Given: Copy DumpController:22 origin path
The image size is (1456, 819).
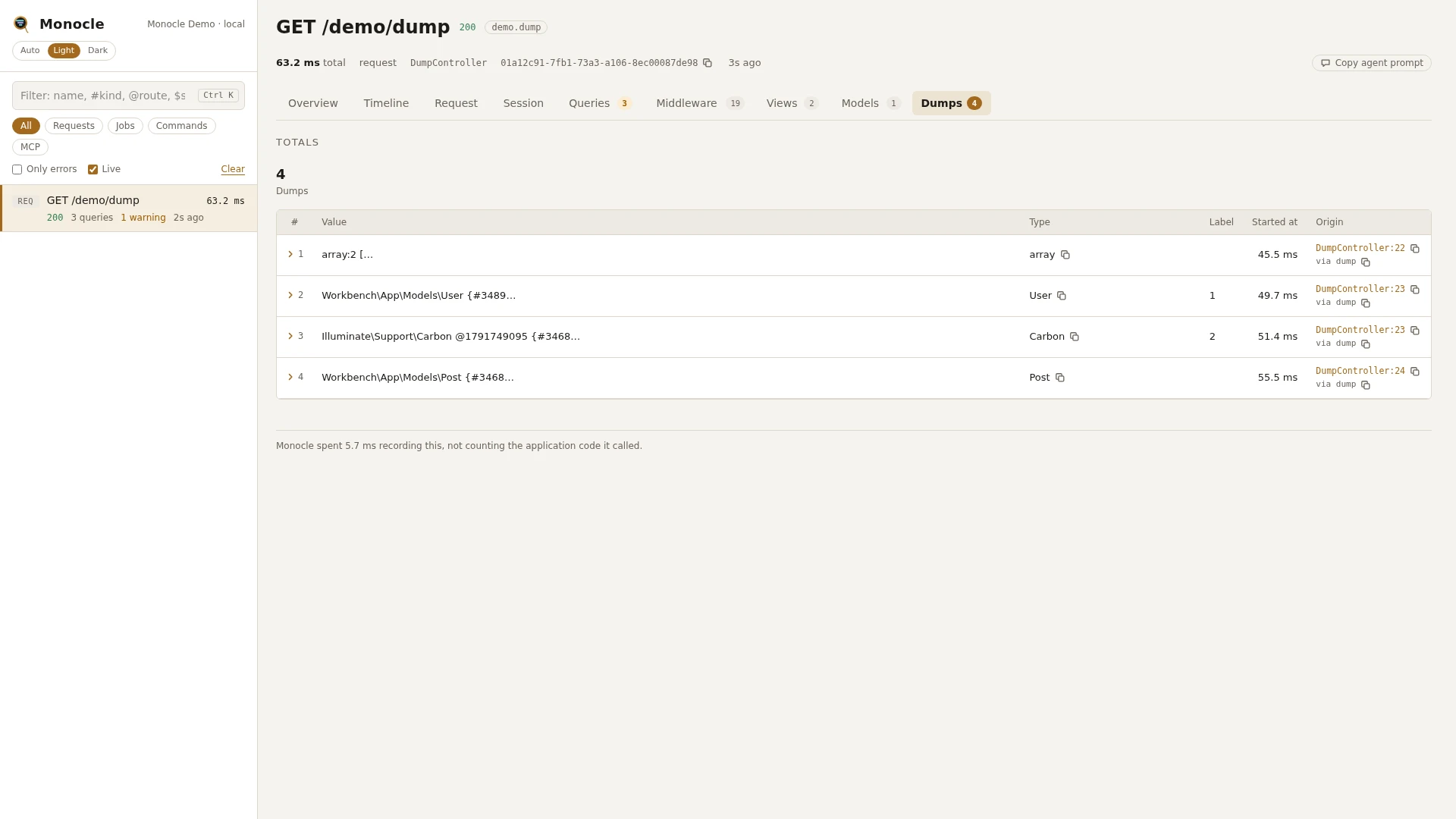Looking at the screenshot, I should tap(1415, 249).
